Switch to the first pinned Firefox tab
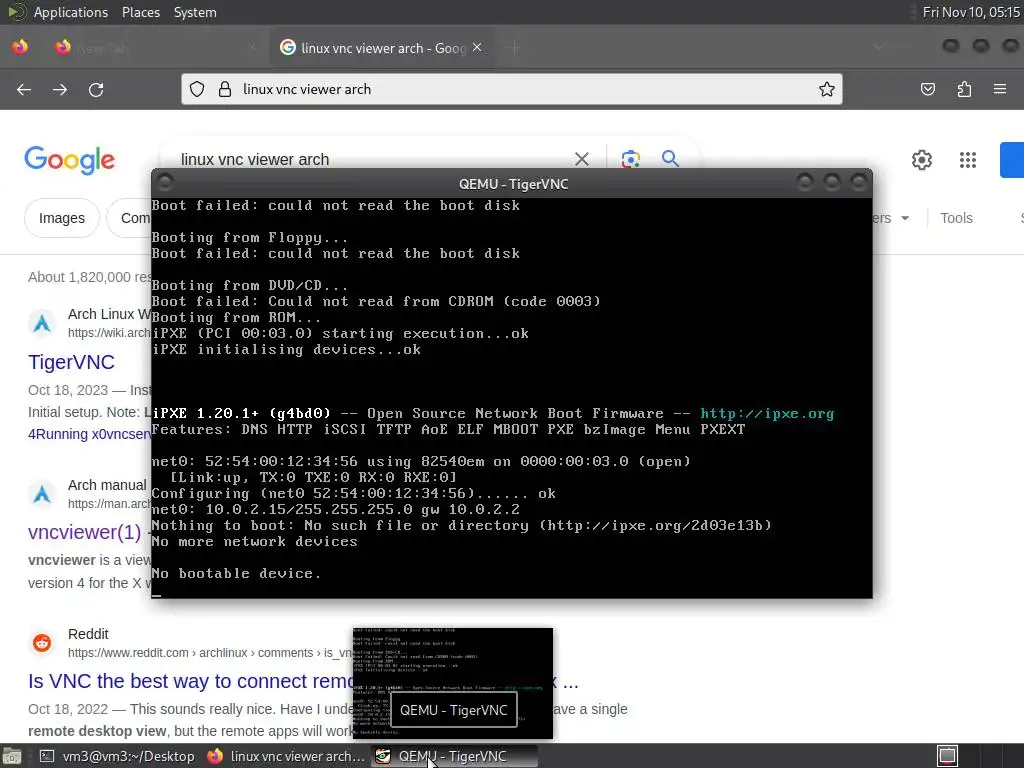The image size is (1024, 768). coord(20,48)
